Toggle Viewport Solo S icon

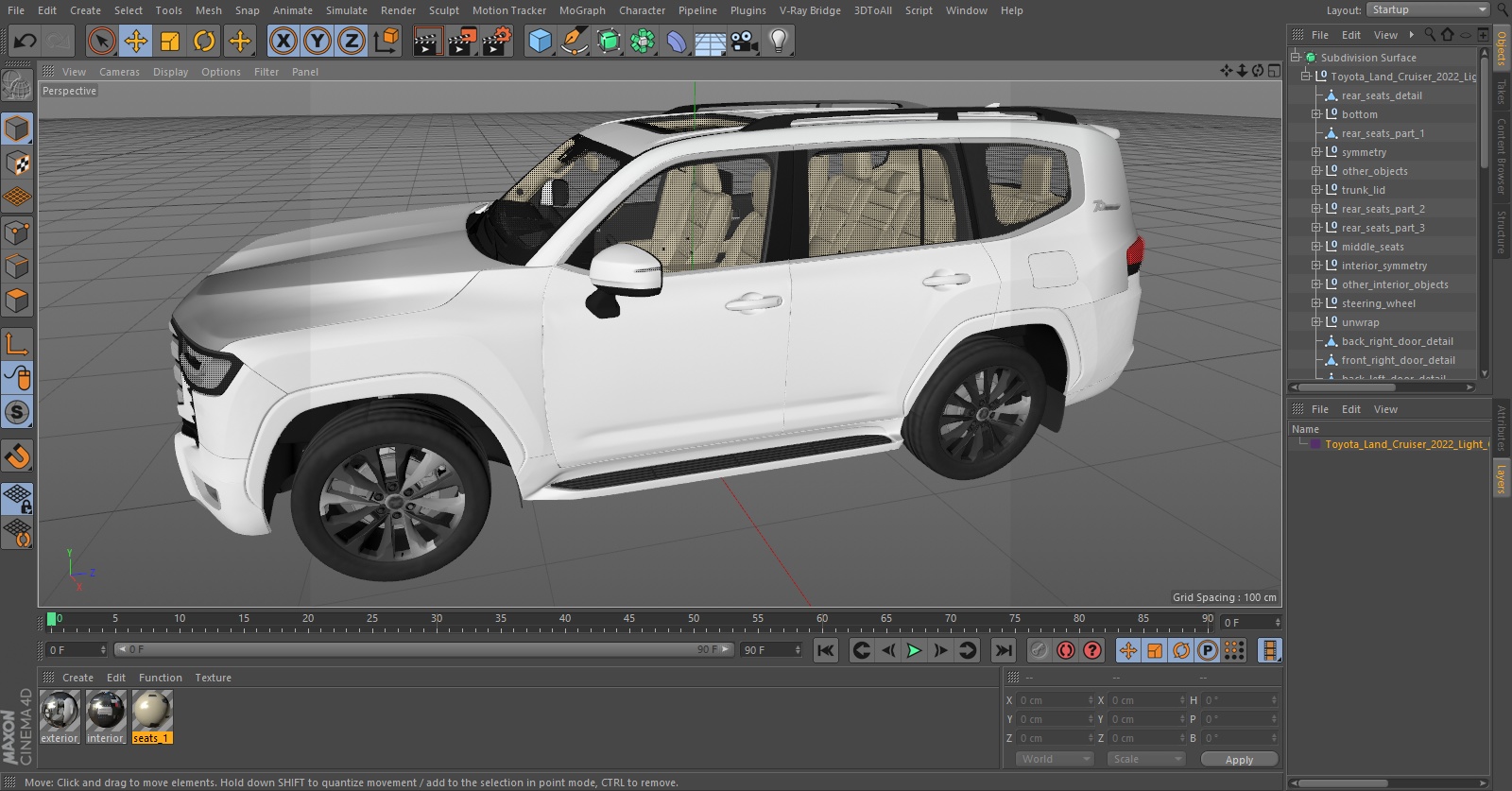(17, 413)
